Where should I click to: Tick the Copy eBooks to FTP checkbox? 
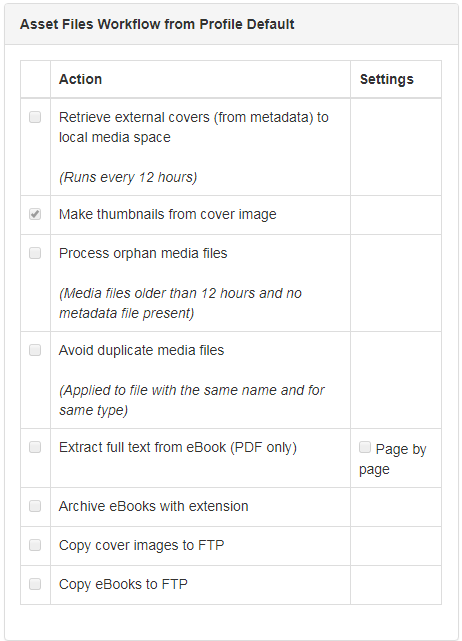click(35, 584)
